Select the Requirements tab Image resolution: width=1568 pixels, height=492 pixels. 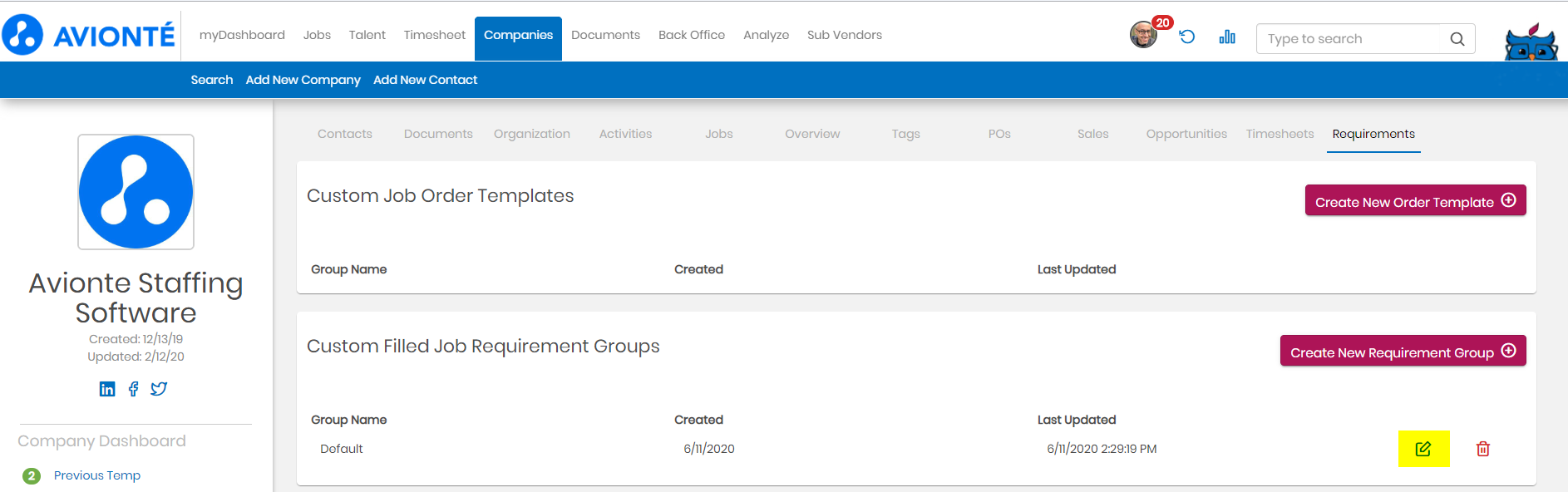tap(1373, 134)
